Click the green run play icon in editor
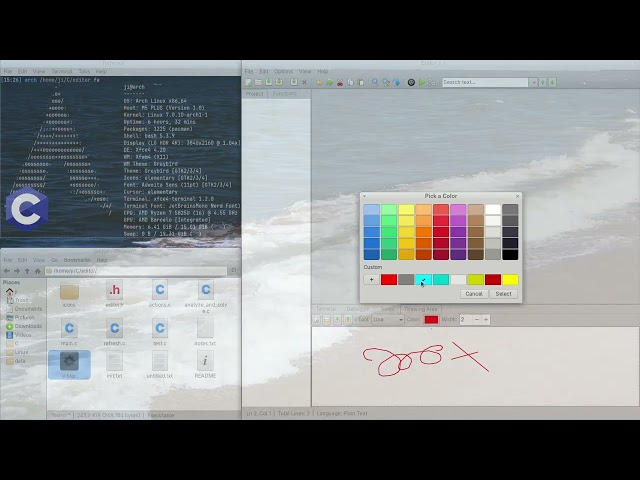640x480 pixels. (x=422, y=82)
